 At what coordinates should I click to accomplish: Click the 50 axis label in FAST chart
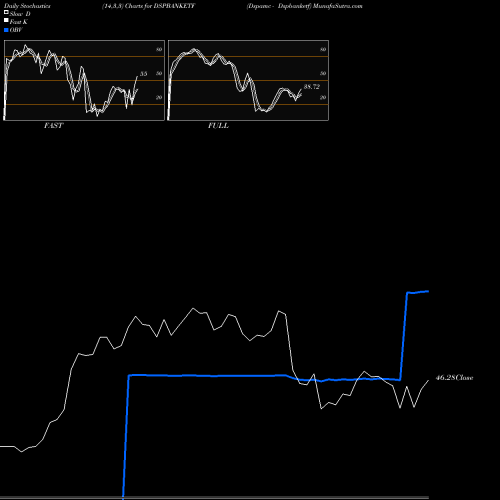(159, 73)
